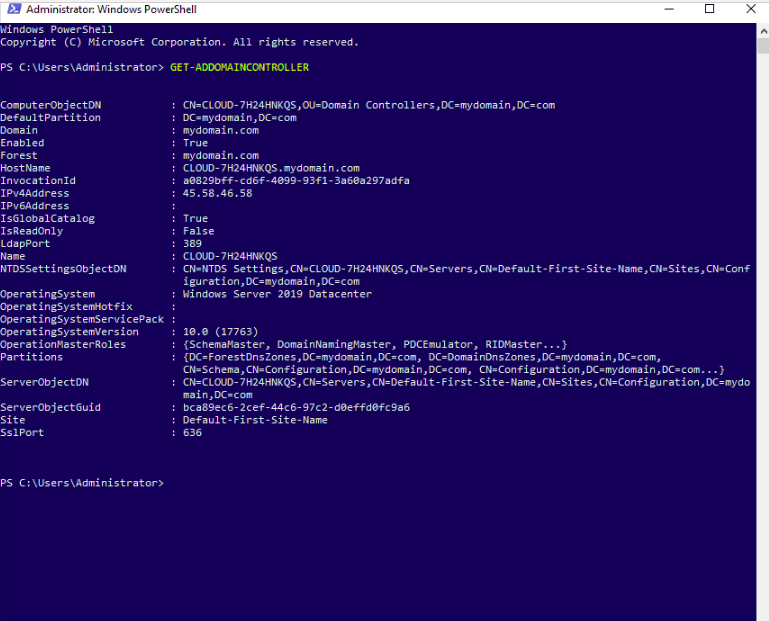769x621 pixels.
Task: Click the ComputerObjectDN property label
Action: pos(51,105)
